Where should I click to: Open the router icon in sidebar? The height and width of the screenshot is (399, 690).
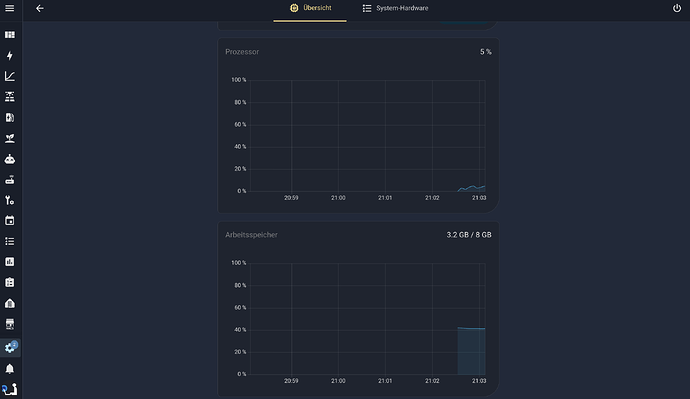tap(10, 179)
